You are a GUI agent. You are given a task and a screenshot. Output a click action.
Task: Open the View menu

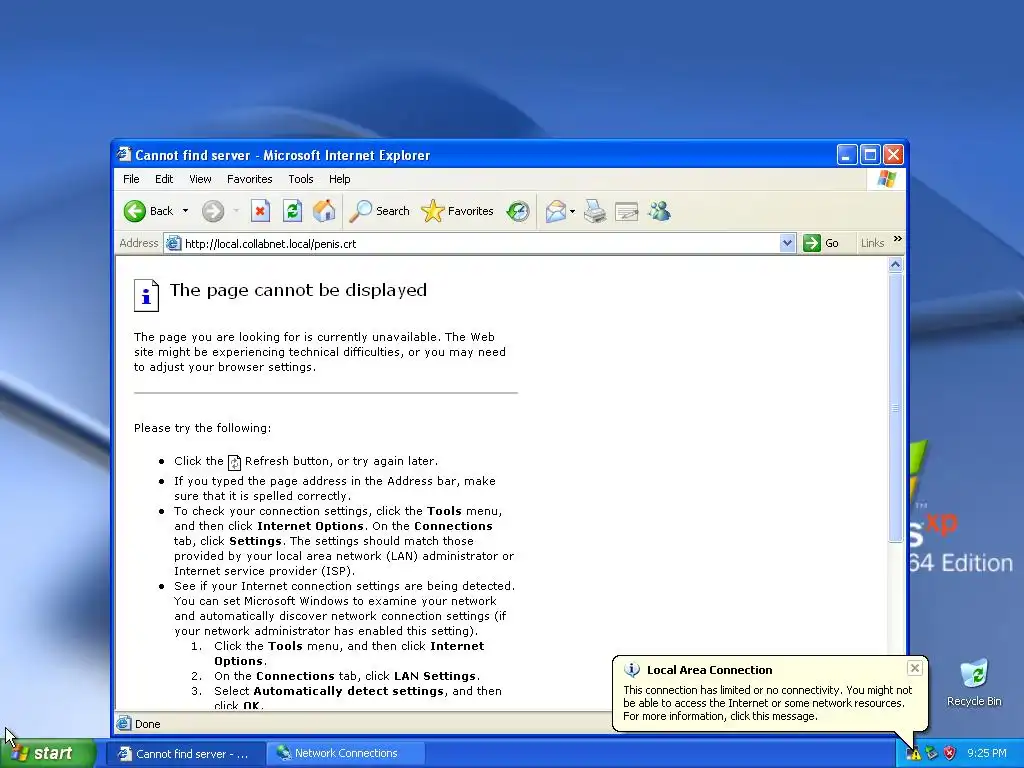tap(200, 179)
